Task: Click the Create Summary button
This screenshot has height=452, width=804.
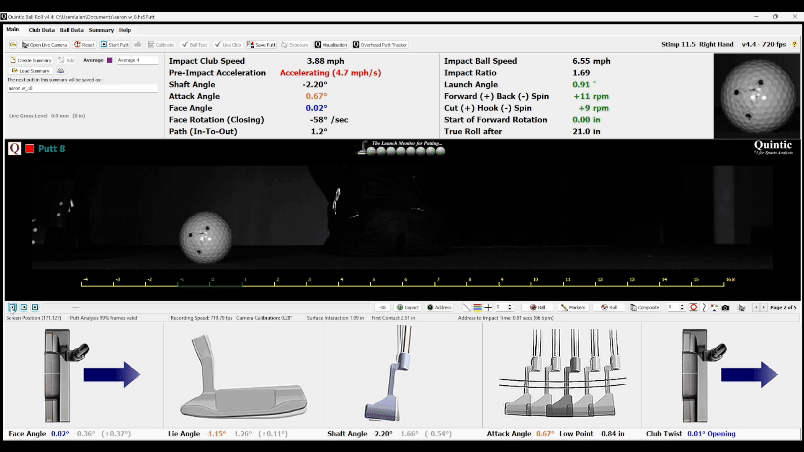Action: point(35,60)
